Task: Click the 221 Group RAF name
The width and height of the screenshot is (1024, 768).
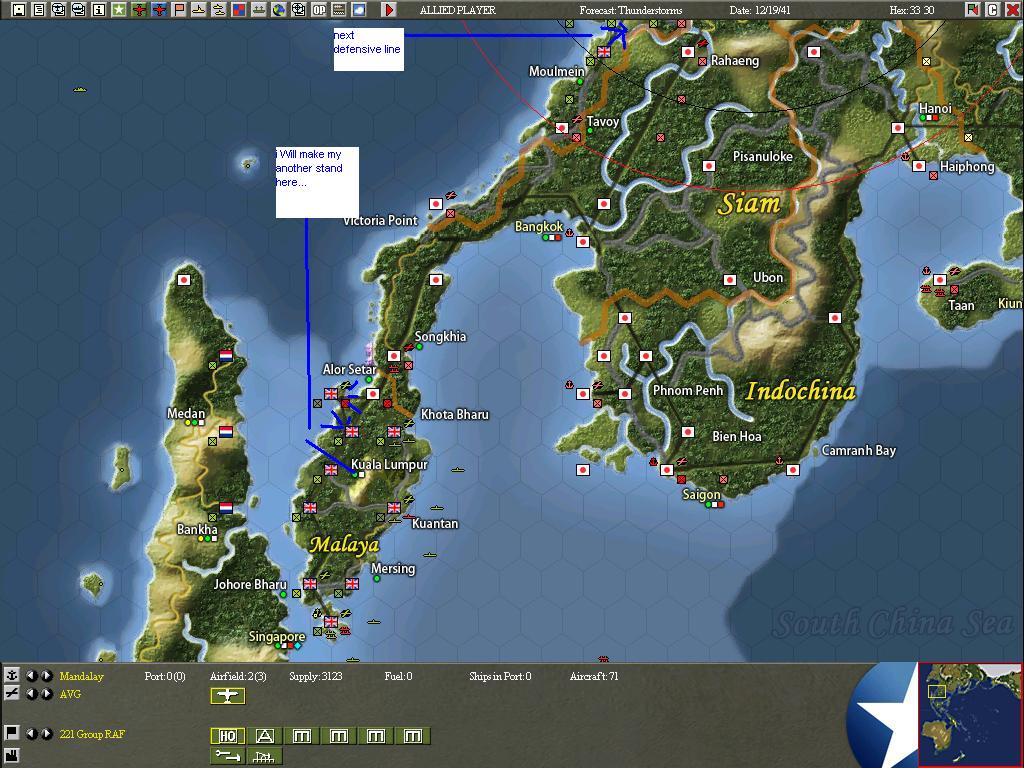Action: (92, 734)
